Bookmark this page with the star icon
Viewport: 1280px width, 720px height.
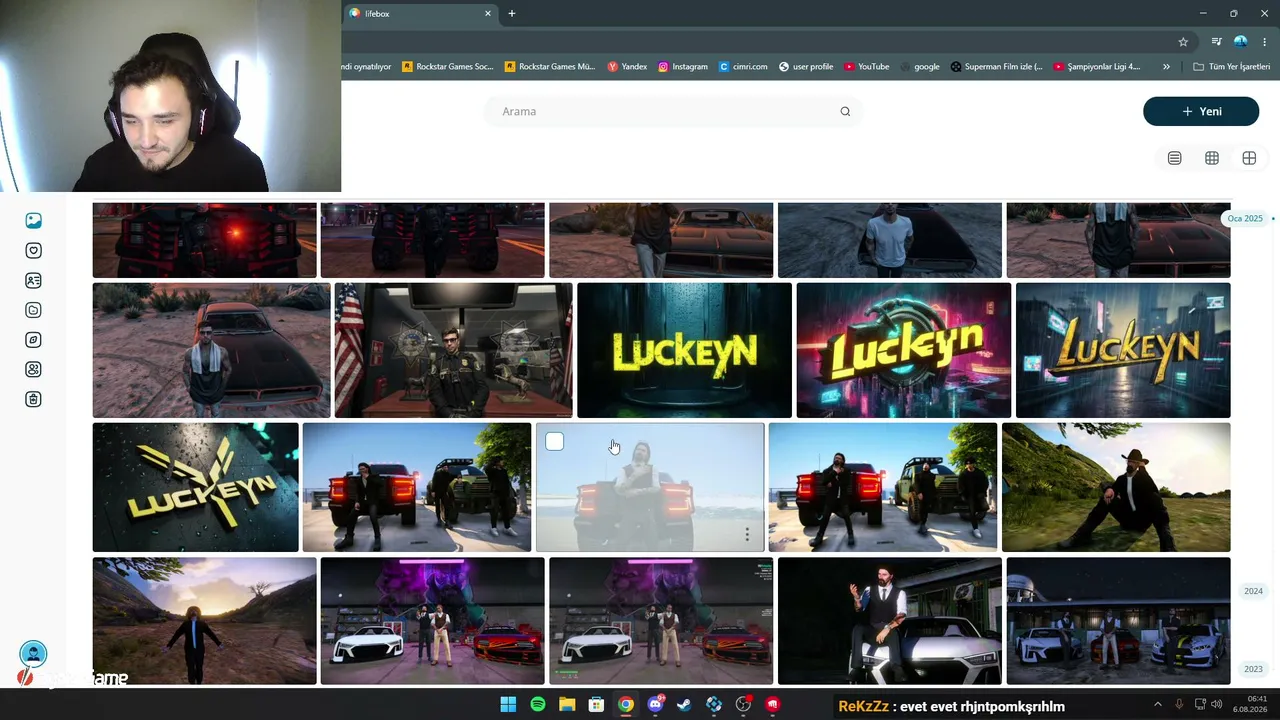coord(1183,42)
